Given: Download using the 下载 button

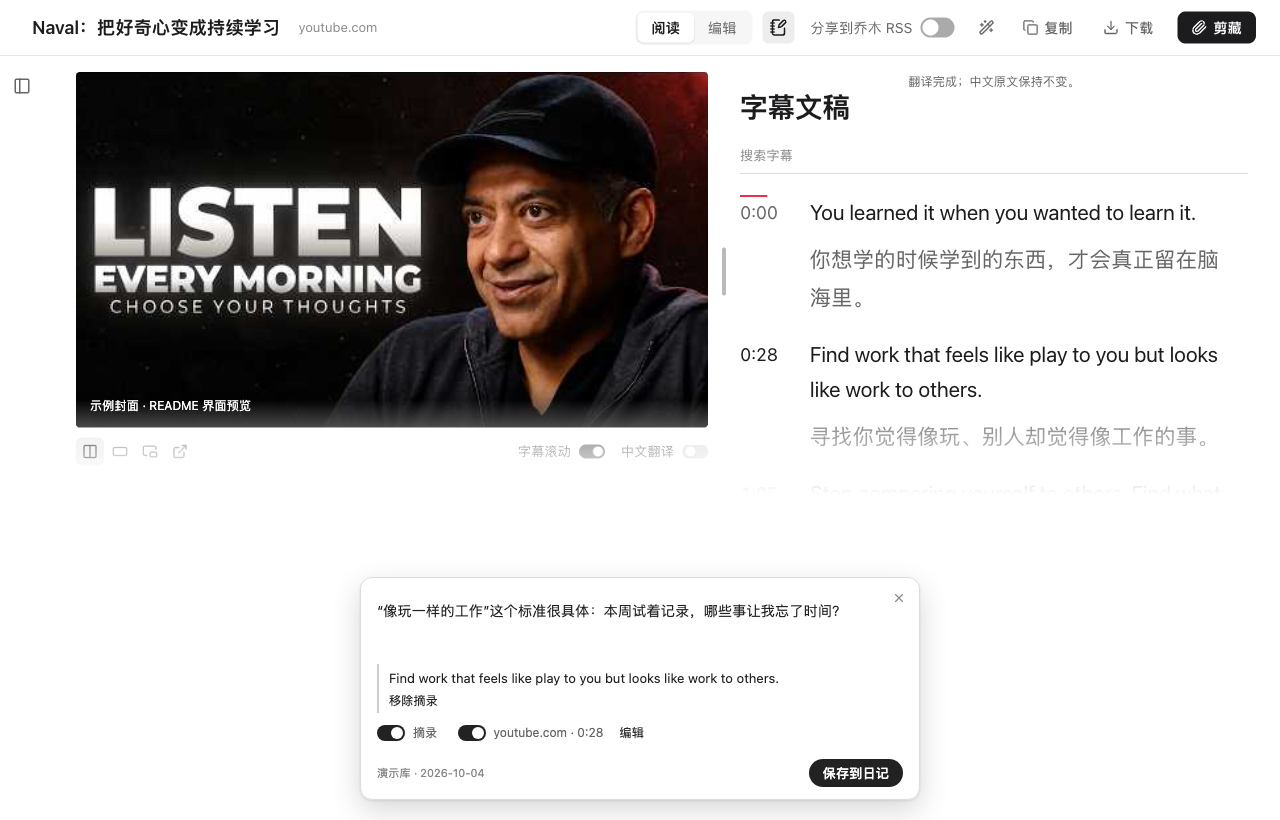Looking at the screenshot, I should (x=1128, y=28).
